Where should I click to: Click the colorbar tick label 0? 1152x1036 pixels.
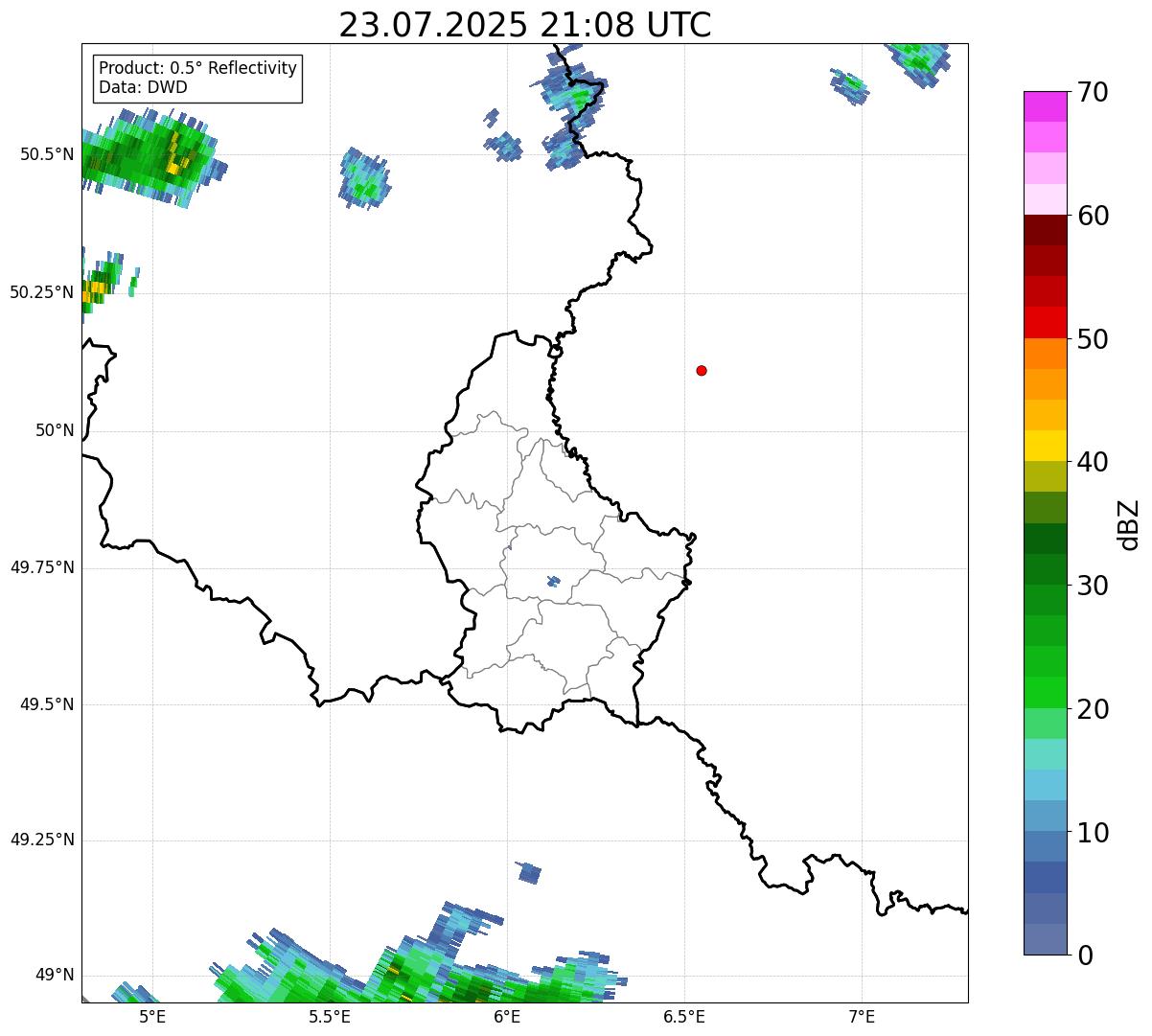1085,955
